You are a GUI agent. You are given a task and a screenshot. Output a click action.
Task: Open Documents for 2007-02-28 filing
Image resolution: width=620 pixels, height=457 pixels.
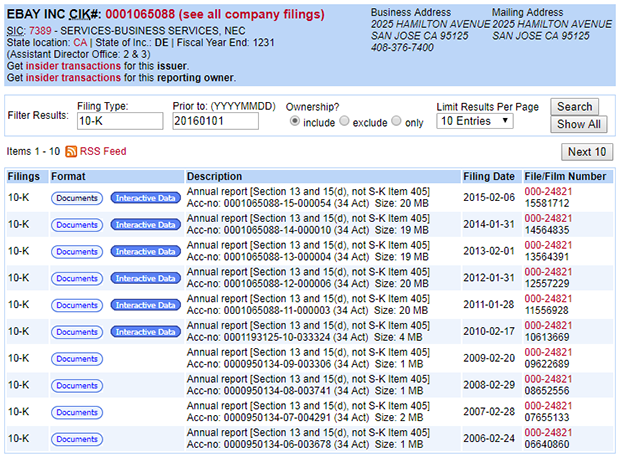[77, 413]
